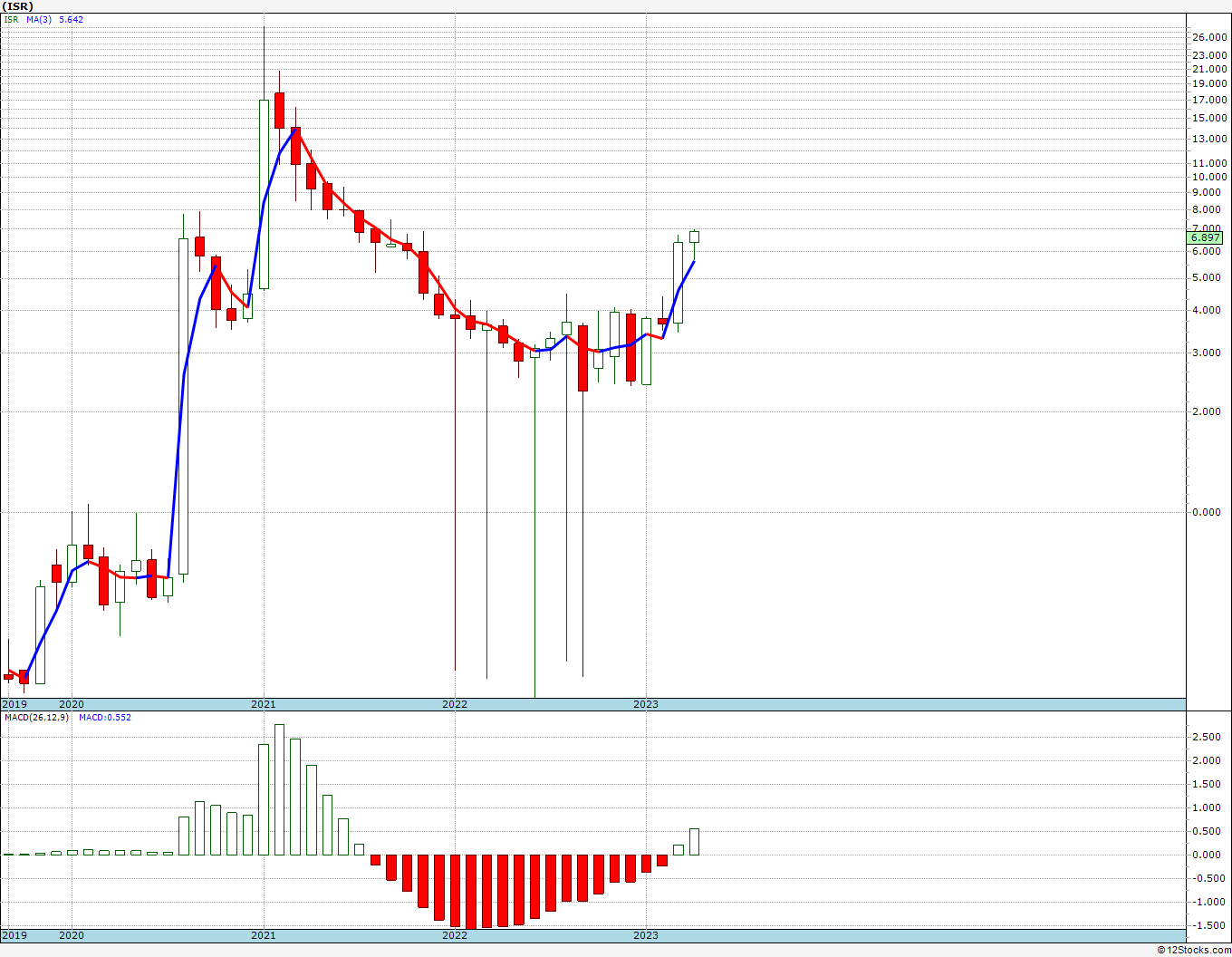Select the 19.000 price axis label
Screen dimensions: 1232x957
click(1210, 83)
